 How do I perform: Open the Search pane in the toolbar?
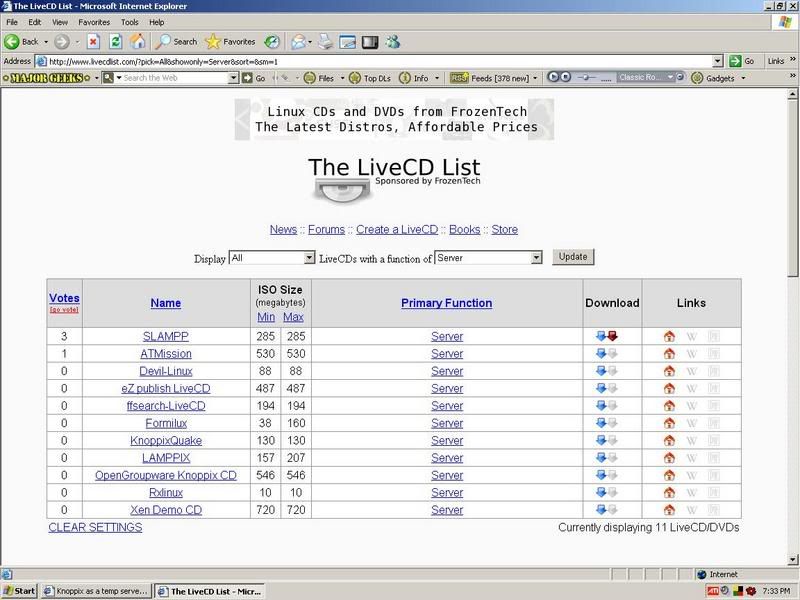(177, 42)
